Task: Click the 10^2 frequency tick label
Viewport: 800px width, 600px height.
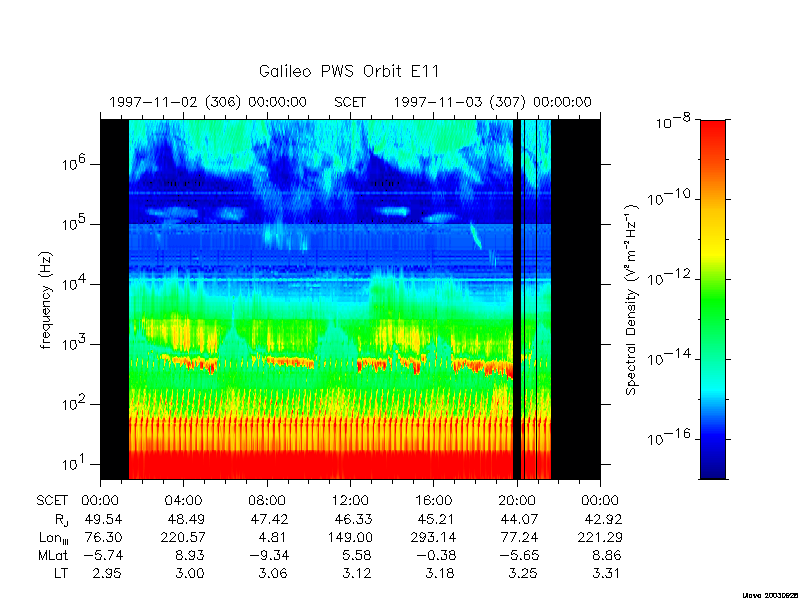Action: click(x=75, y=403)
